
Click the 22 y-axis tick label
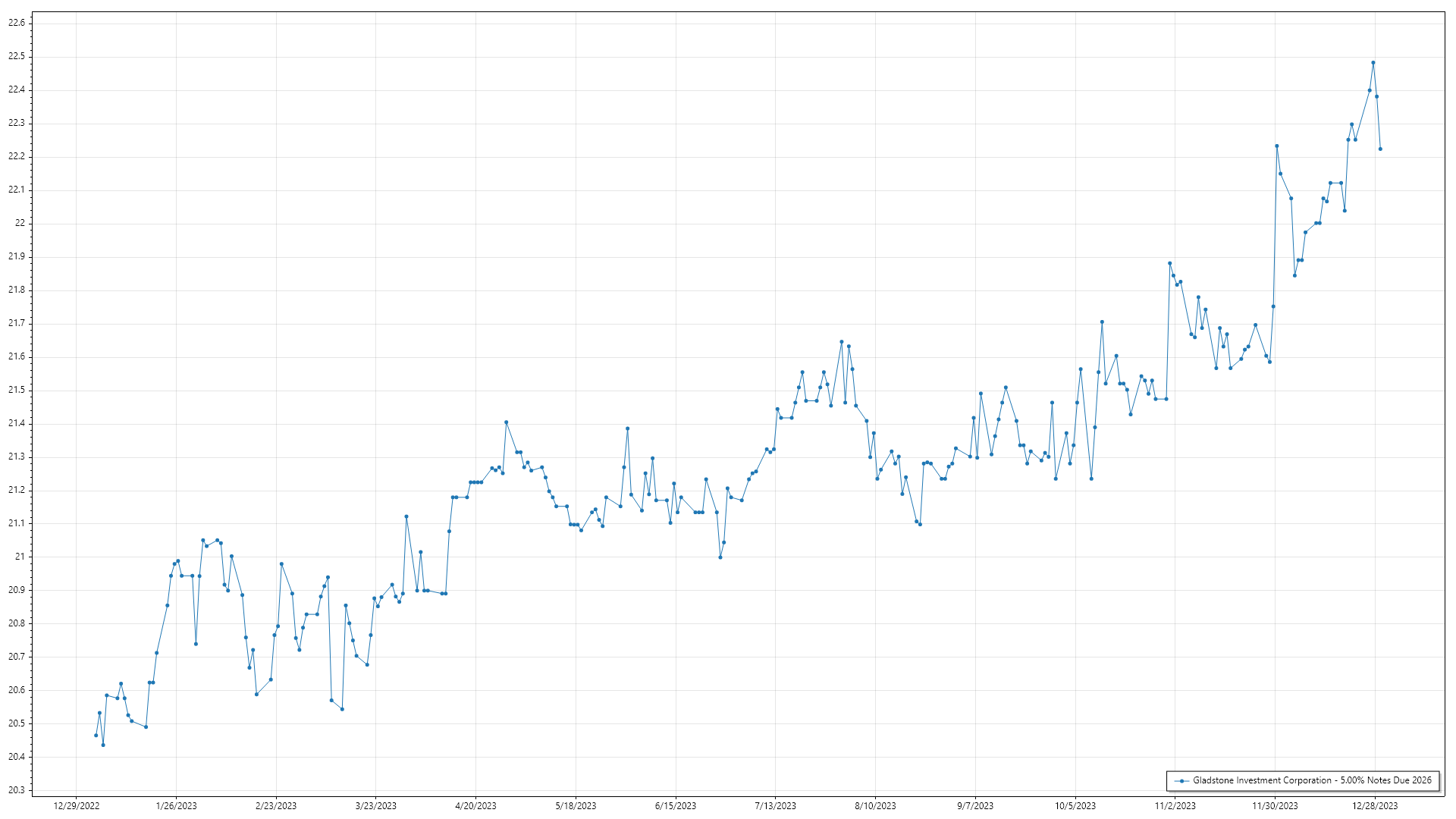click(20, 223)
